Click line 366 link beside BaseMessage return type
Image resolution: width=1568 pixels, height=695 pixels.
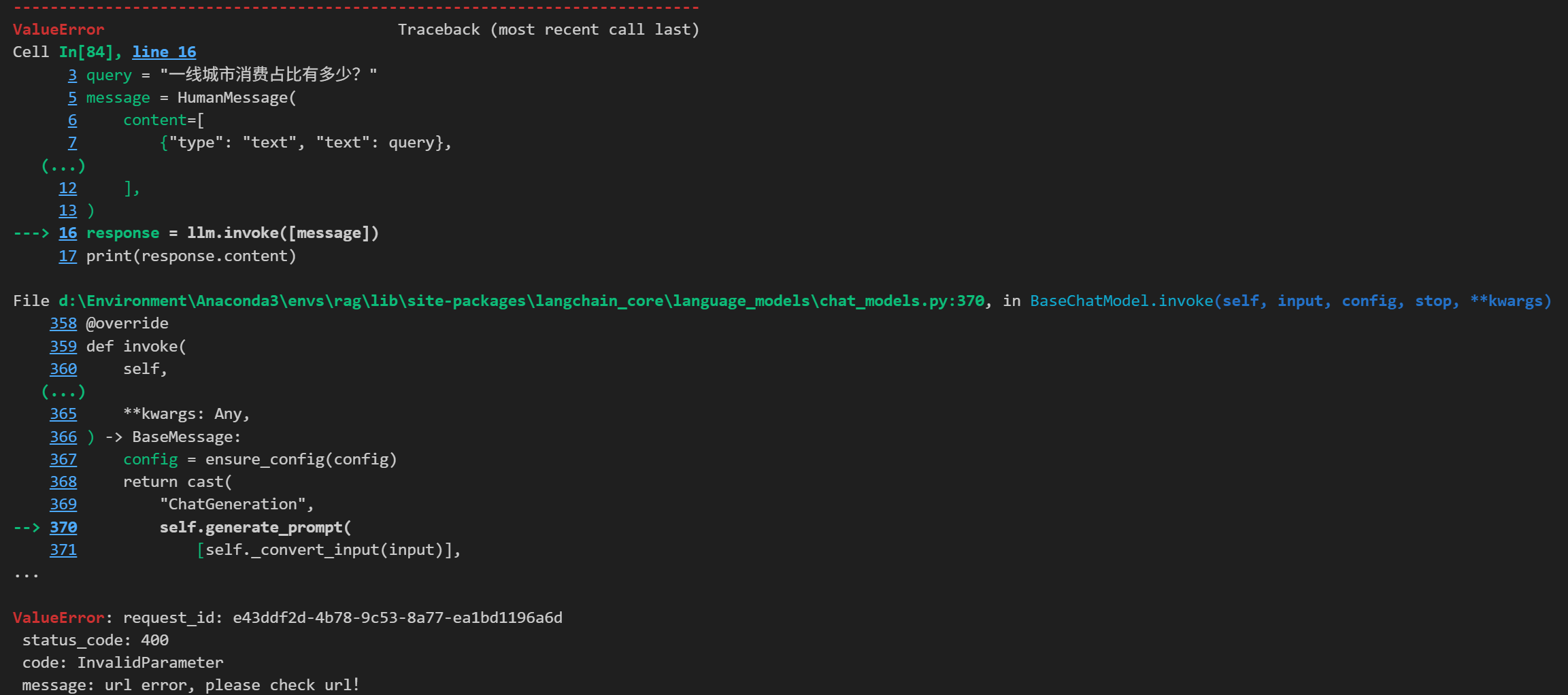click(x=63, y=437)
